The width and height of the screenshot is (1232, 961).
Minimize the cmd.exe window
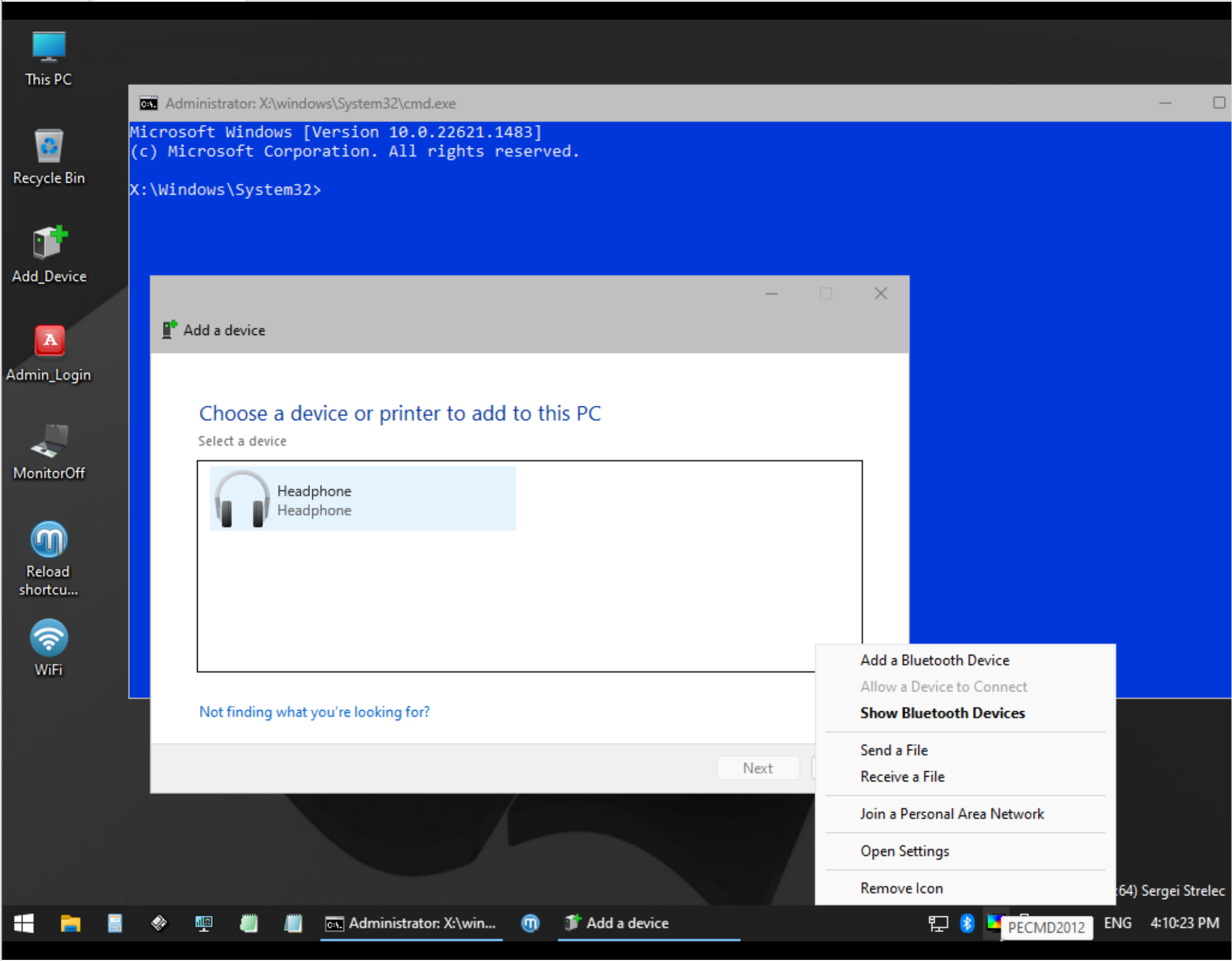[x=1165, y=103]
